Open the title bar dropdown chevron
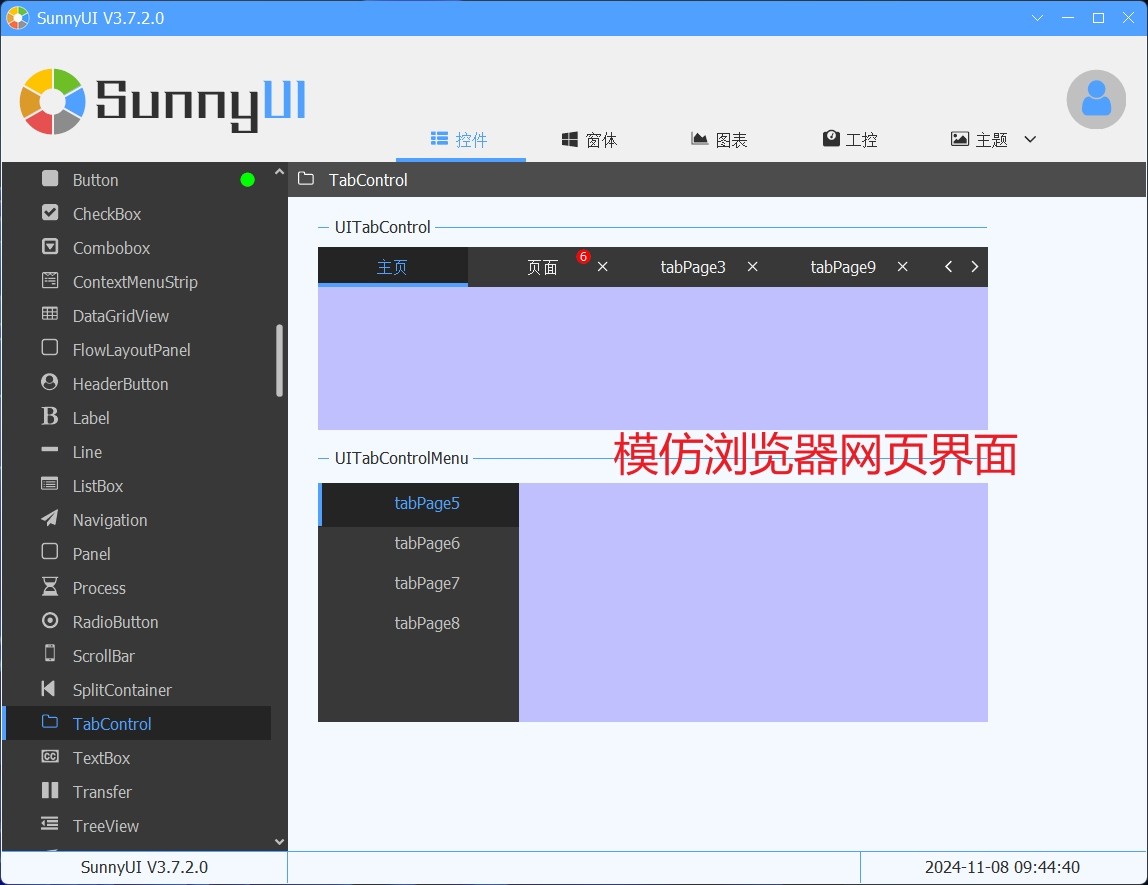The image size is (1148, 885). tap(1037, 18)
